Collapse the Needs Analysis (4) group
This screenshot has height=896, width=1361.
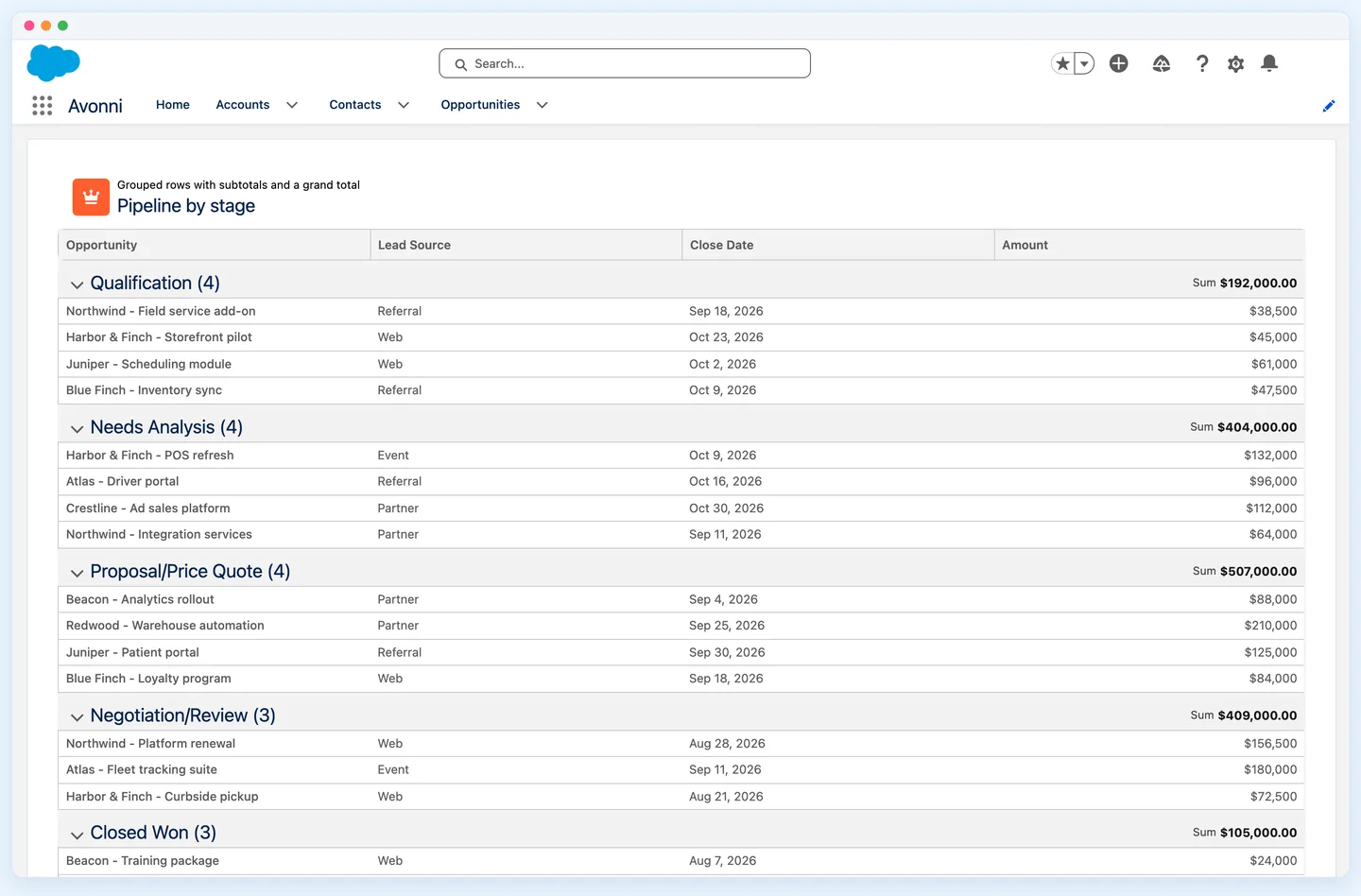tap(78, 428)
